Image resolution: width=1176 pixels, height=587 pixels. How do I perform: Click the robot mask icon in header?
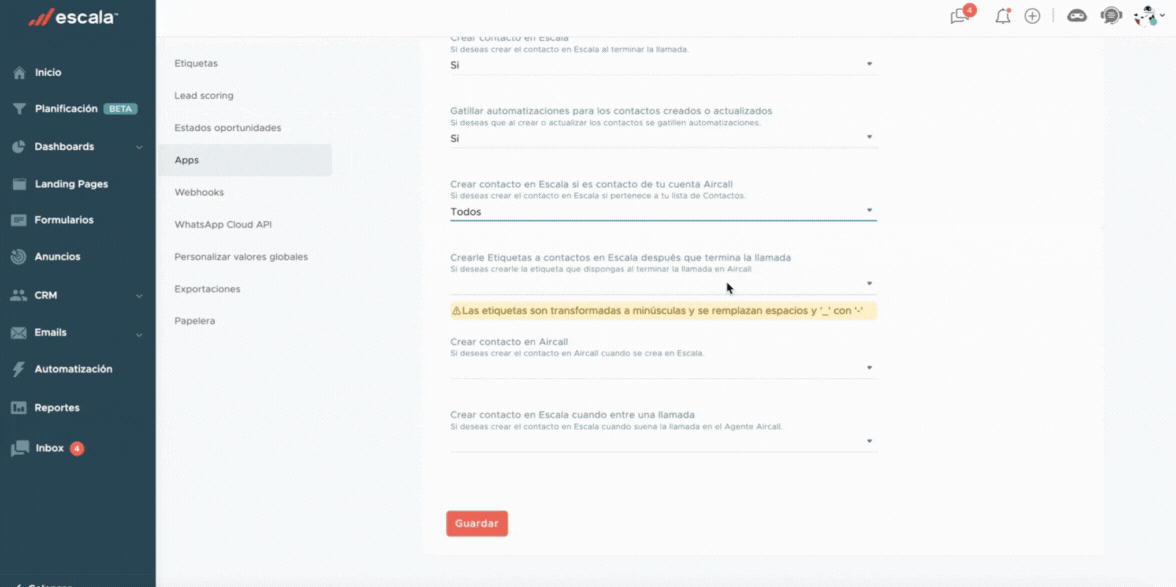pos(1077,16)
